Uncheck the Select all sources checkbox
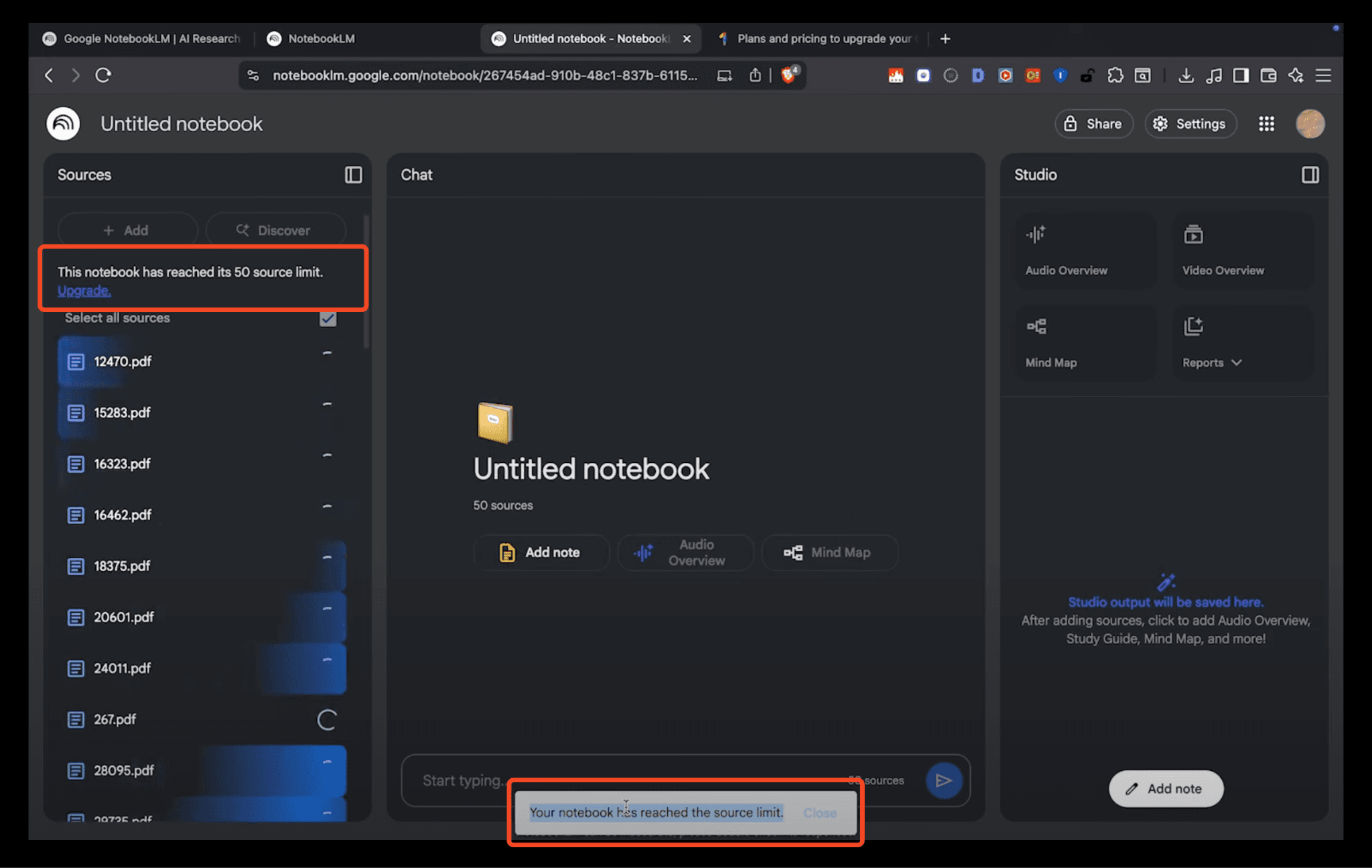The width and height of the screenshot is (1372, 868). click(327, 319)
